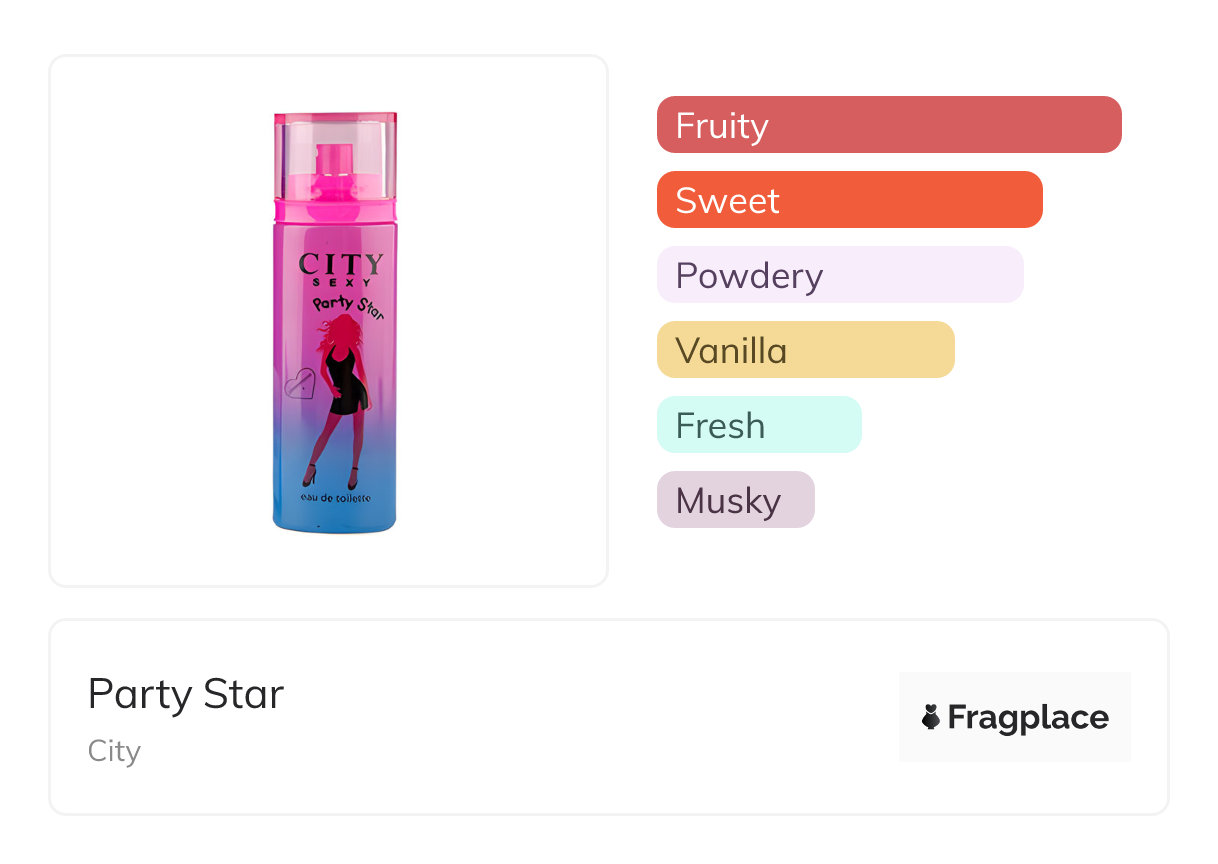Image resolution: width=1218 pixels, height=864 pixels.
Task: Select the Fresh accord bar
Action: coord(758,425)
